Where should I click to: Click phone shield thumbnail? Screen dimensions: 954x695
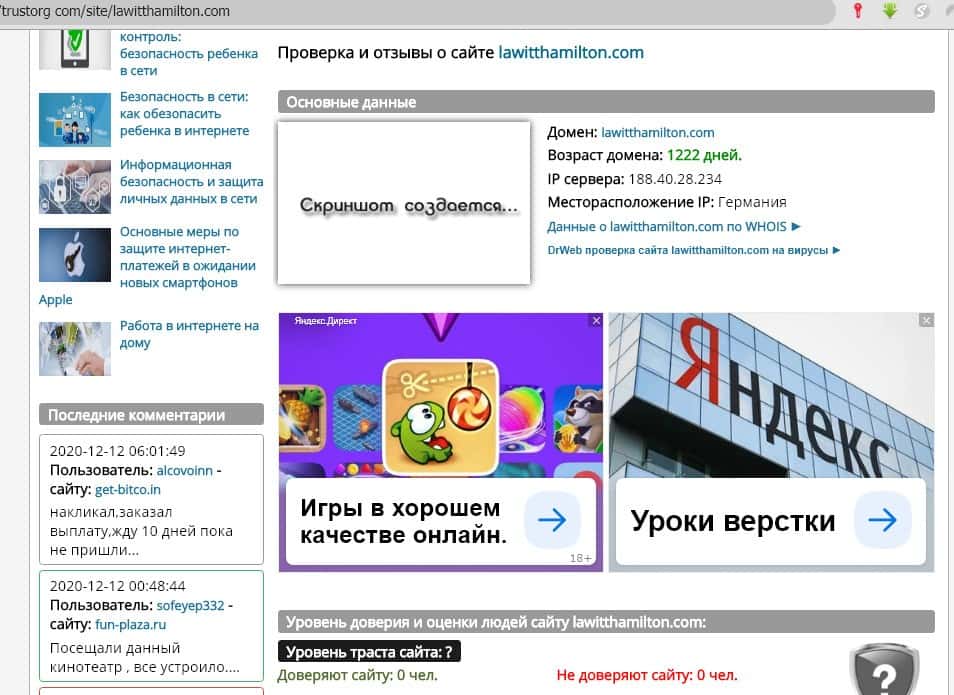tap(75, 50)
